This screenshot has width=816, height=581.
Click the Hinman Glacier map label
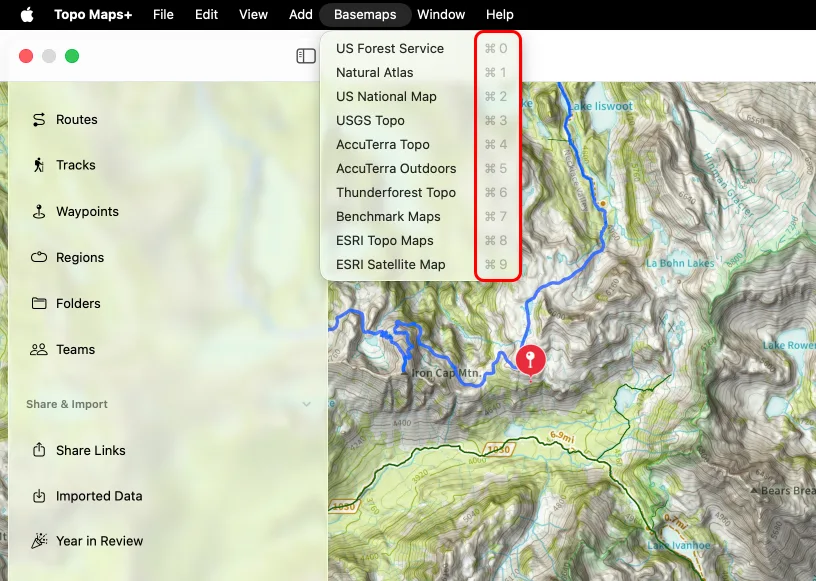click(729, 185)
